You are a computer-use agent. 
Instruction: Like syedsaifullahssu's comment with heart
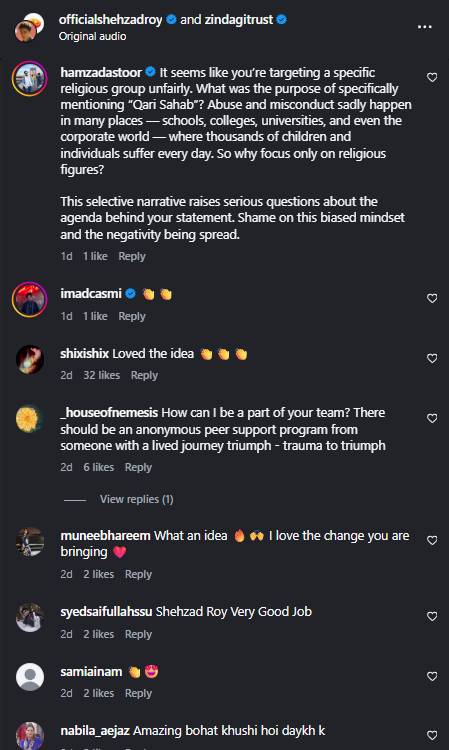(432, 617)
